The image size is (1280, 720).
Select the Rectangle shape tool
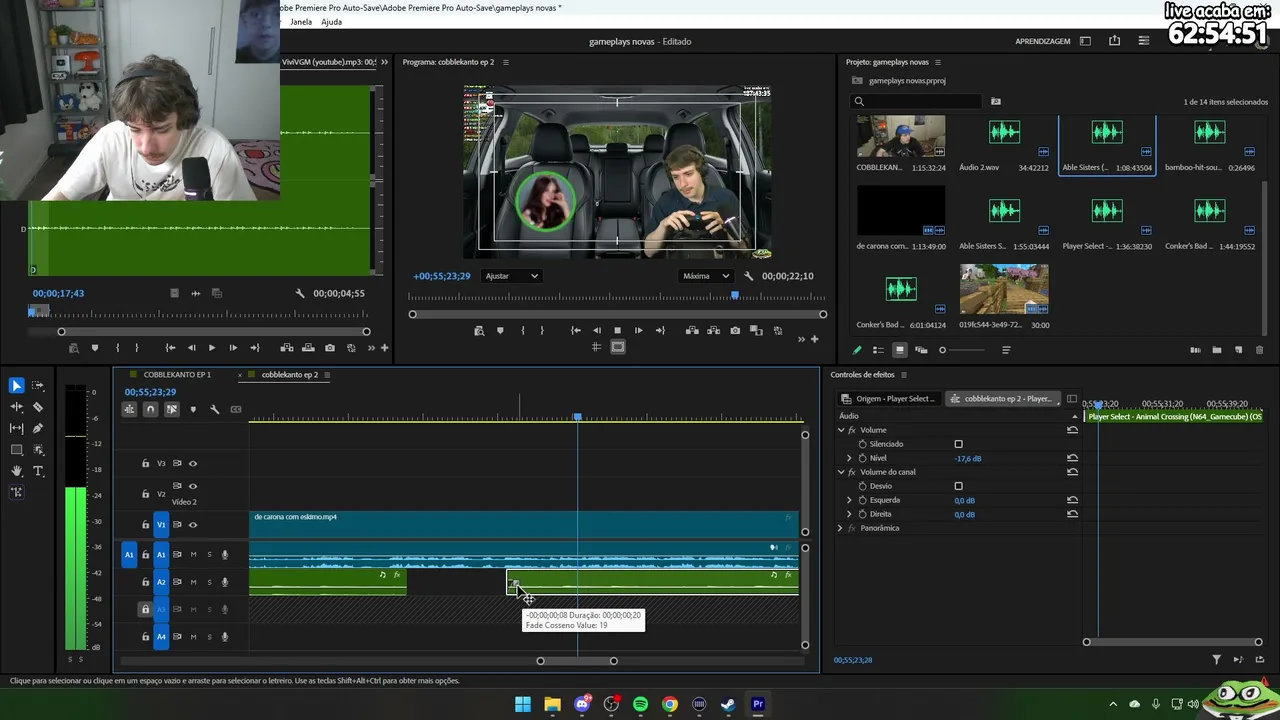(17, 450)
